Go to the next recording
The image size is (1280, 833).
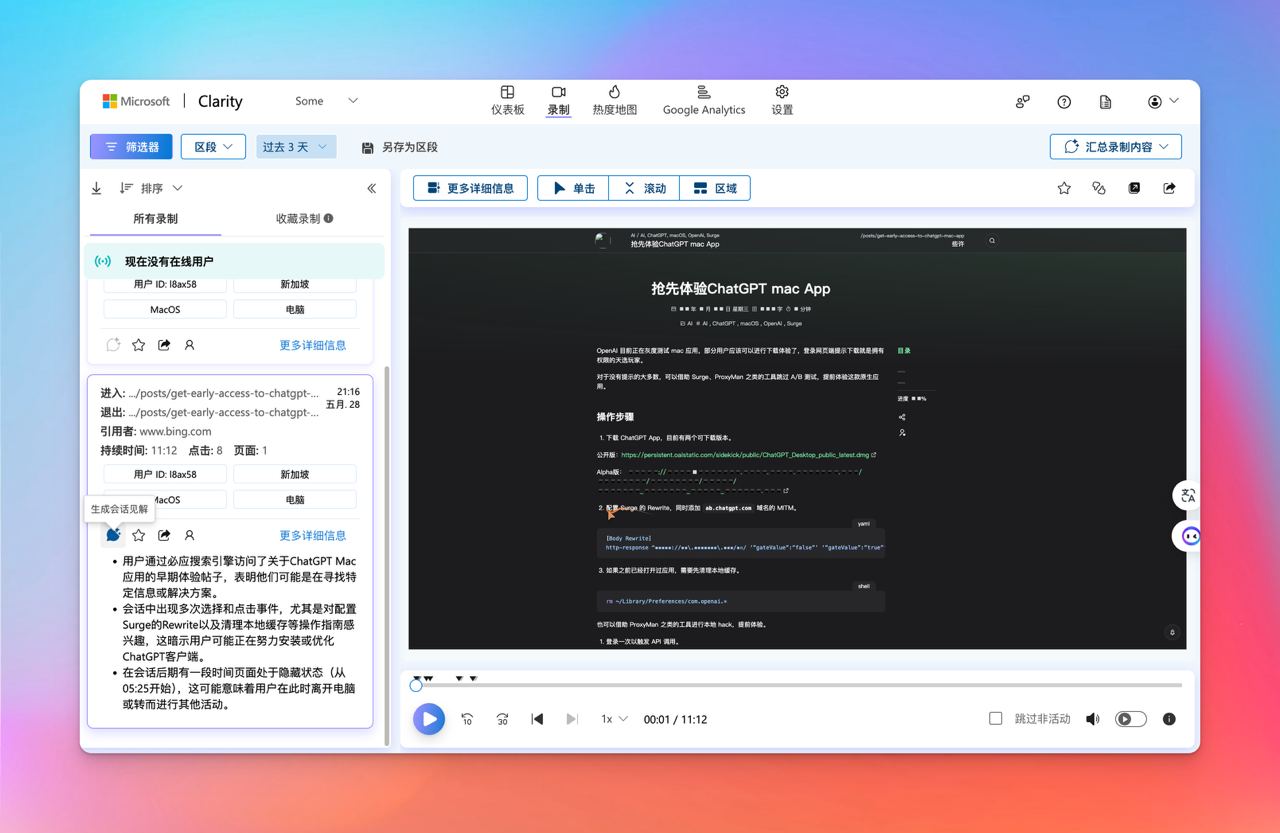572,719
